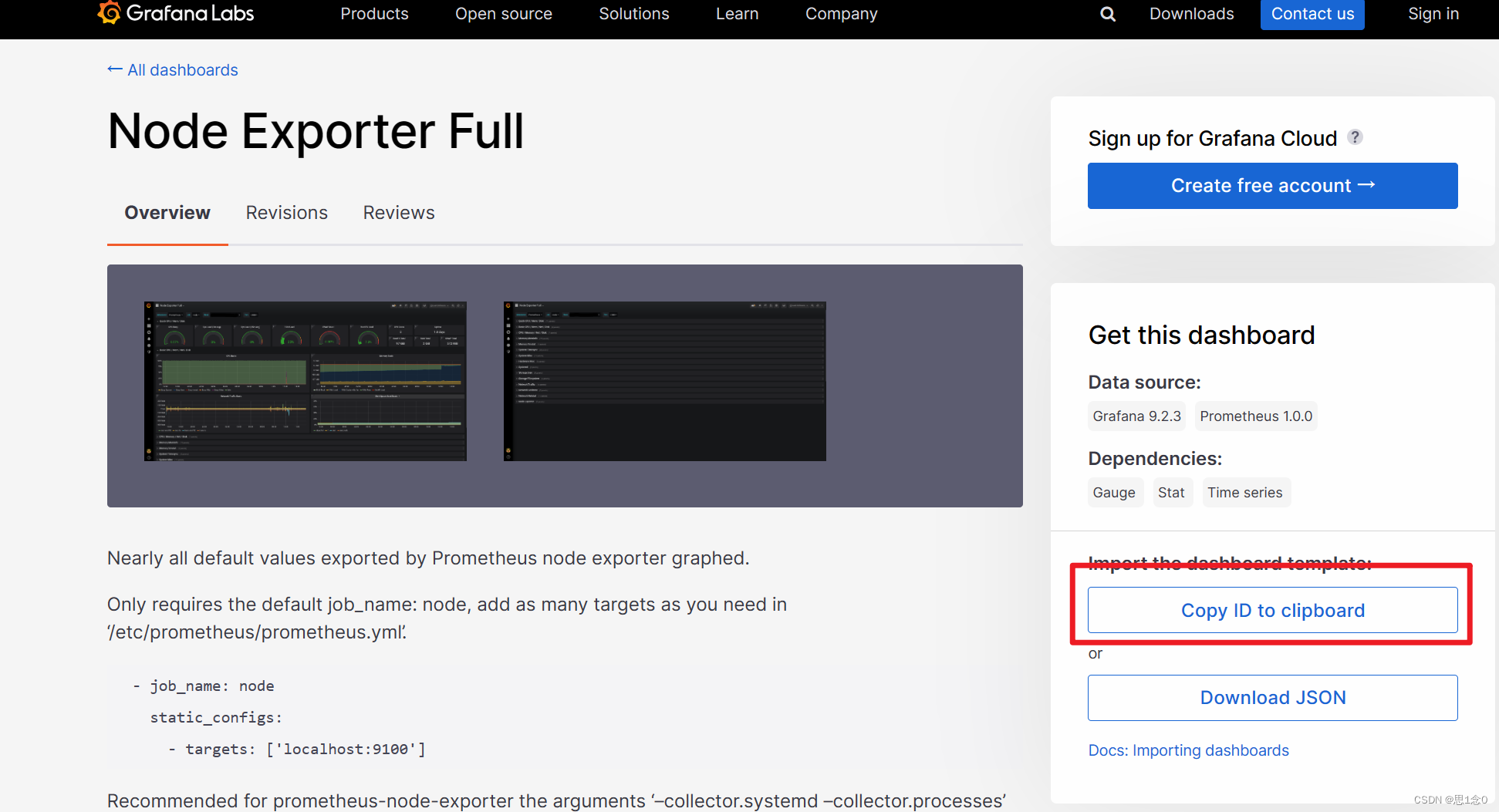
Task: Open the Company menu
Action: (x=842, y=14)
